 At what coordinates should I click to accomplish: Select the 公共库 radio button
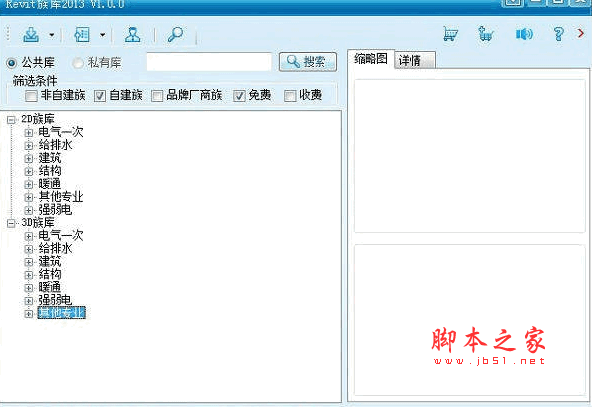click(12, 63)
